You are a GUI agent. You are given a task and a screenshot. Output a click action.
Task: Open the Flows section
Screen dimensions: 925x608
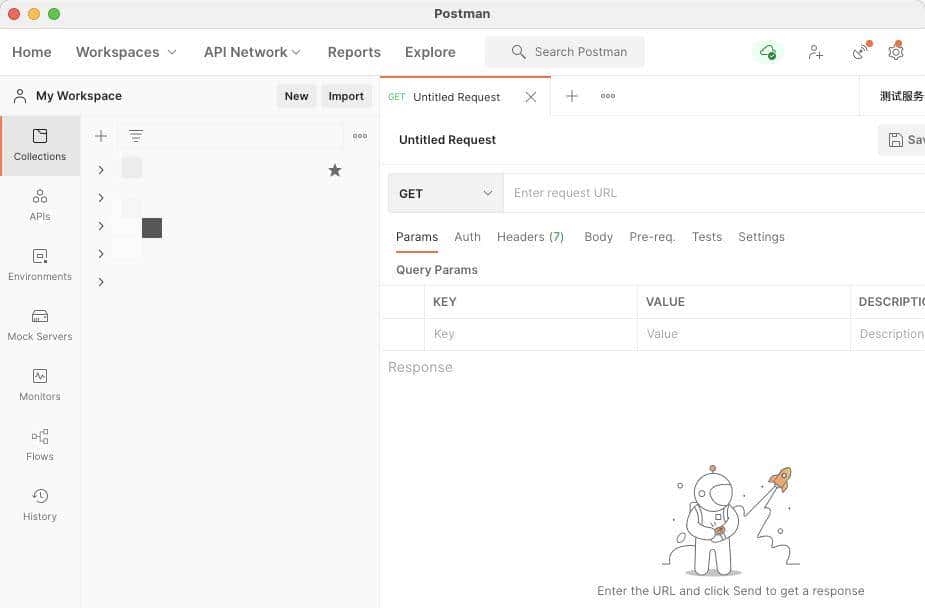pos(40,445)
